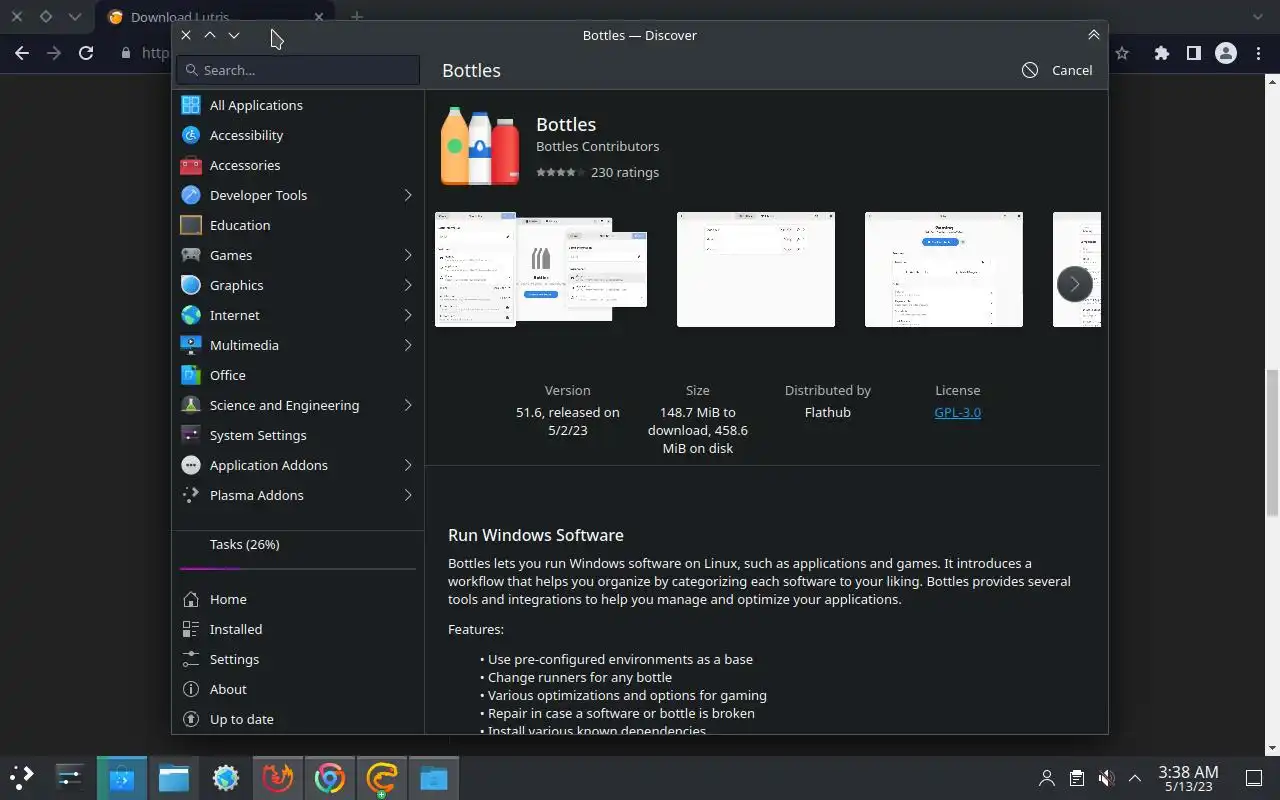Click the Application Addons category icon
The height and width of the screenshot is (800, 1280).
(191, 465)
